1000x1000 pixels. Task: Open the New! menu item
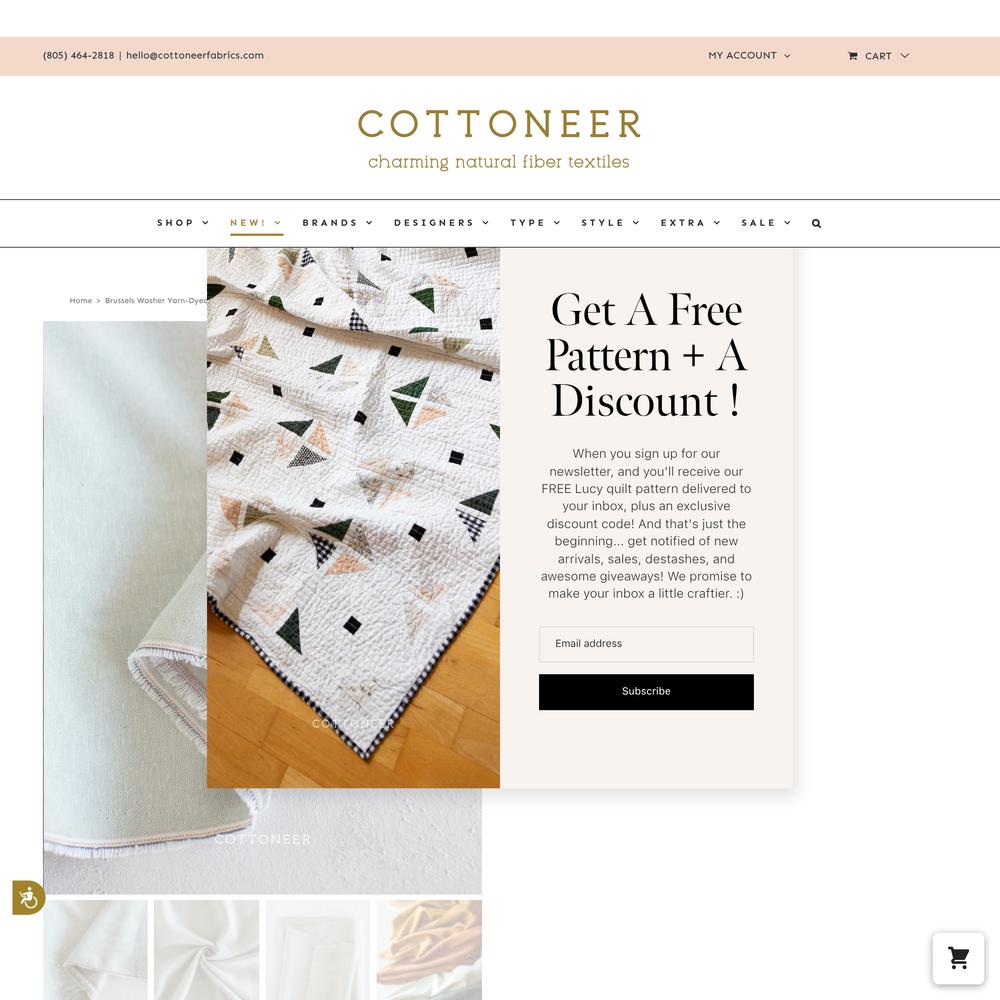pos(256,223)
